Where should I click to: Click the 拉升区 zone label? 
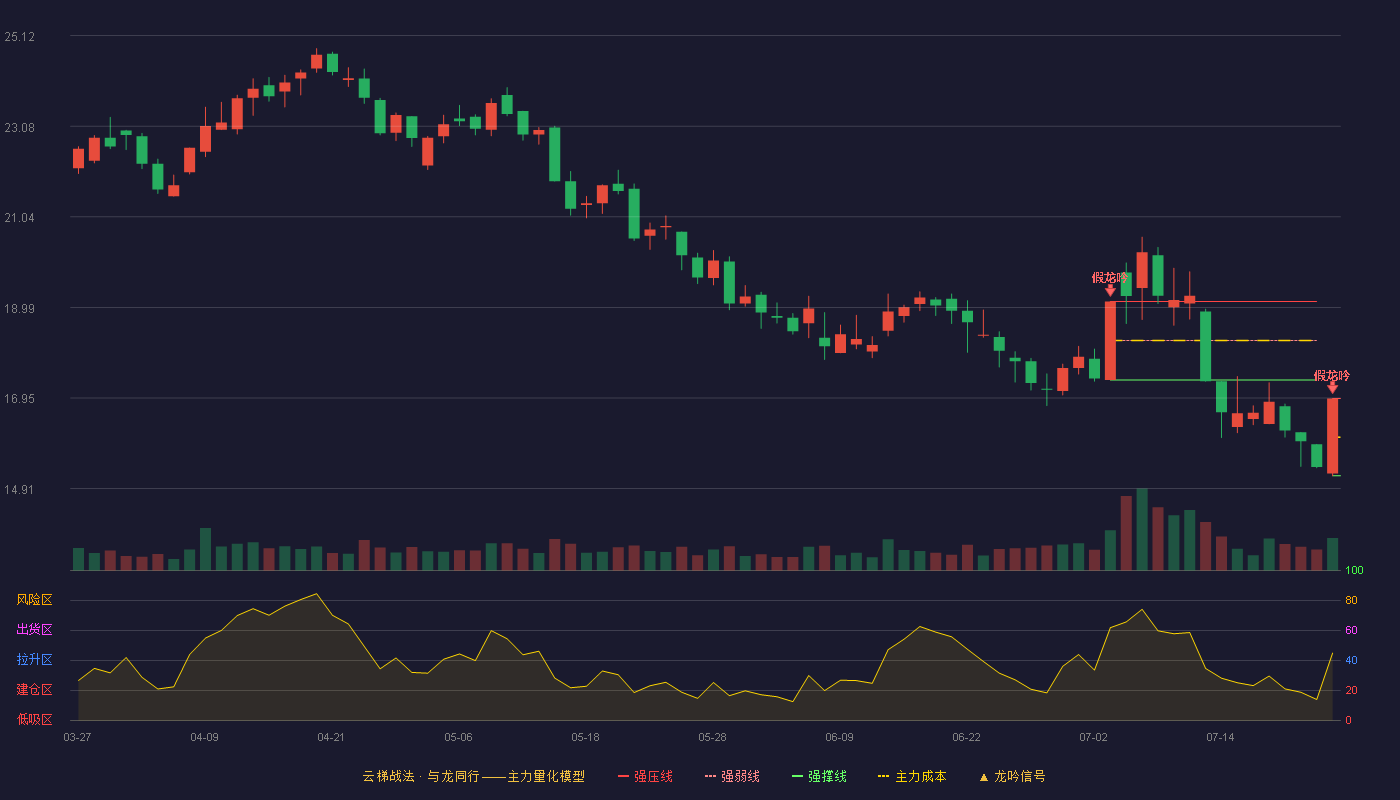(34, 660)
